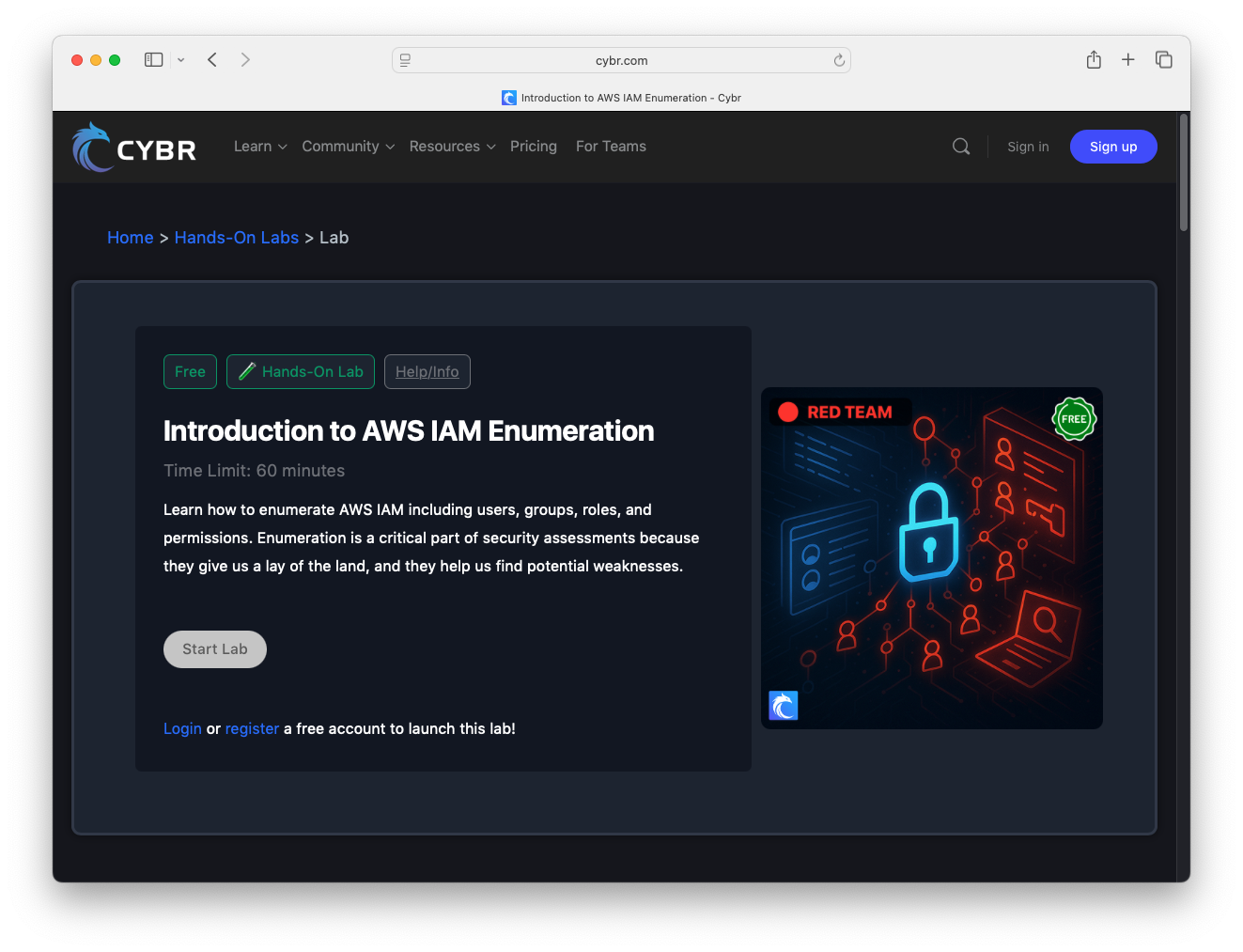This screenshot has width=1243, height=952.
Task: Click the Safari share icon
Action: coord(1094,60)
